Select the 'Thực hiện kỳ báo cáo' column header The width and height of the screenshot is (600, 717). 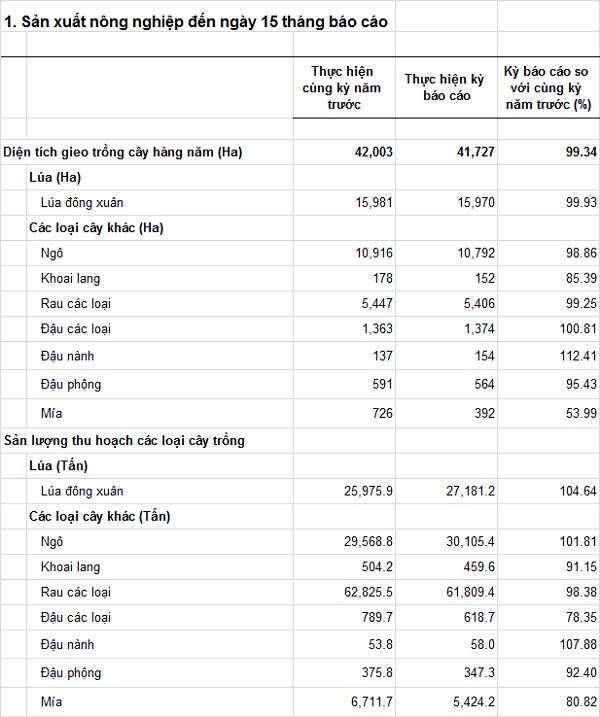tap(445, 88)
